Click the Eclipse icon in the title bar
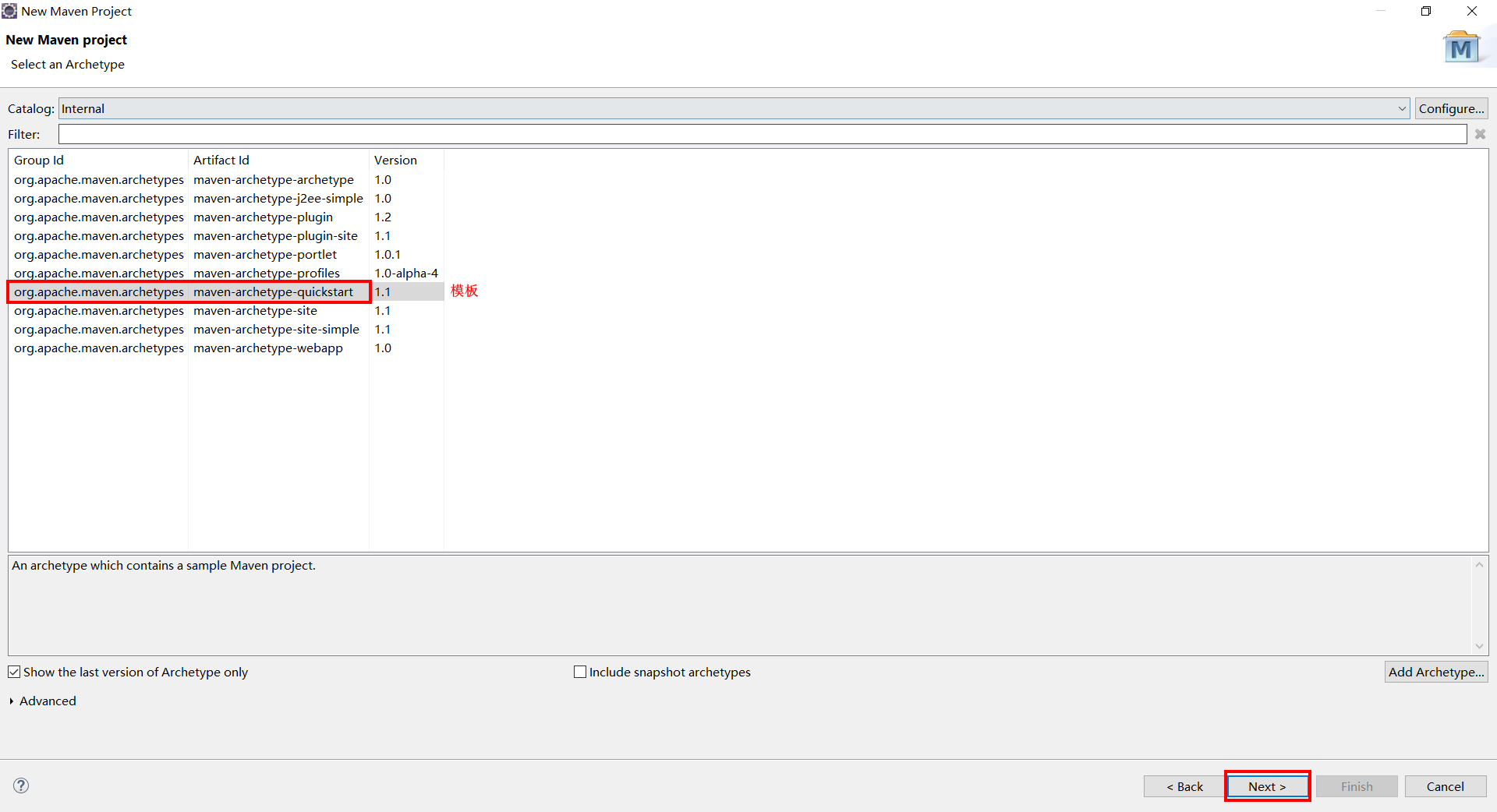1497x812 pixels. 9,11
